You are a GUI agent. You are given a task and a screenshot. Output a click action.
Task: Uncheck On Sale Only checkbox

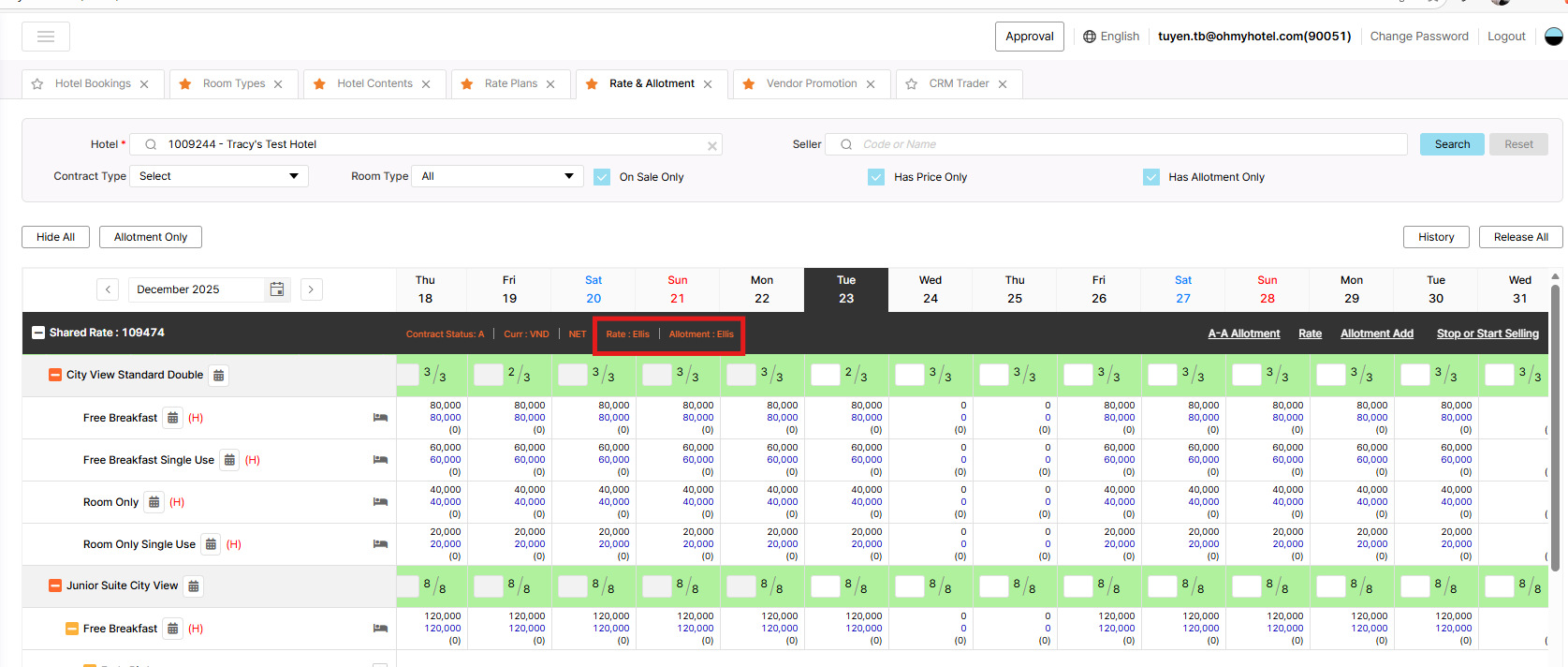(x=602, y=177)
